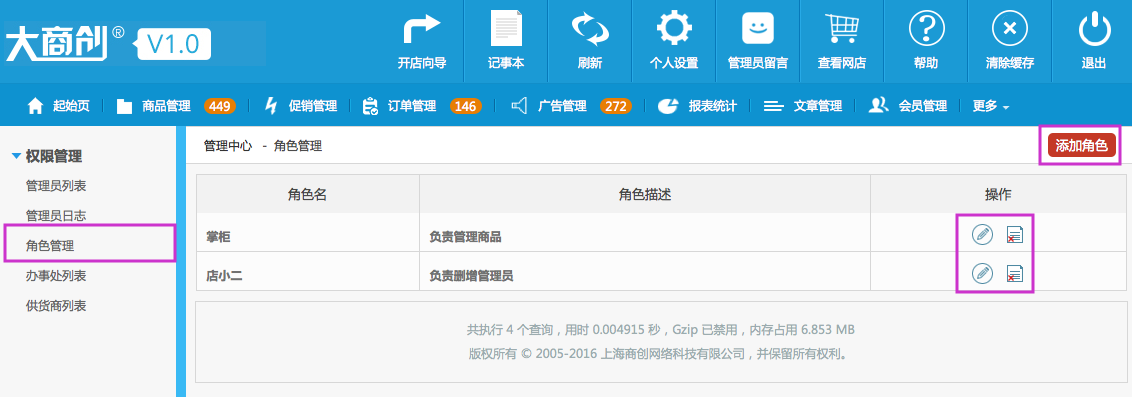Click the 272 badge on 广告管理

(x=616, y=106)
